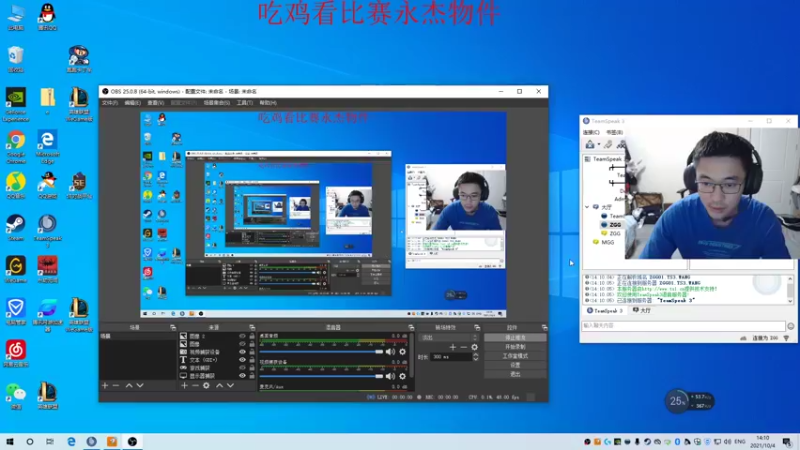Click TeamSpeak connect toolbar icon

tap(590, 145)
